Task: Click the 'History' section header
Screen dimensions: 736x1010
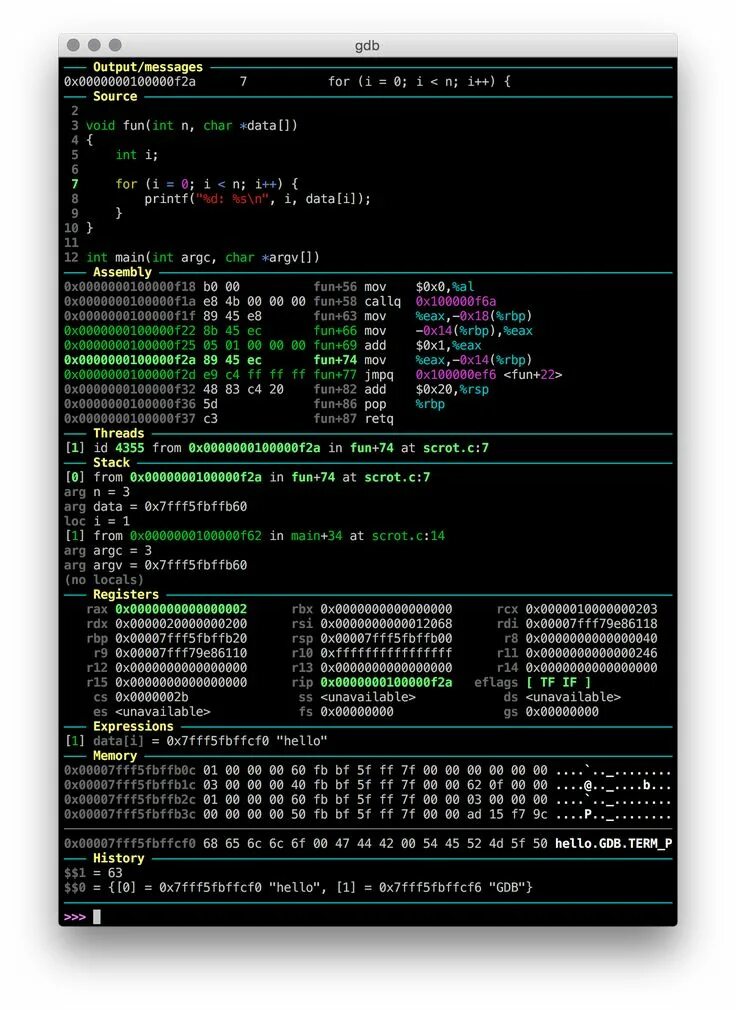Action: (x=118, y=857)
